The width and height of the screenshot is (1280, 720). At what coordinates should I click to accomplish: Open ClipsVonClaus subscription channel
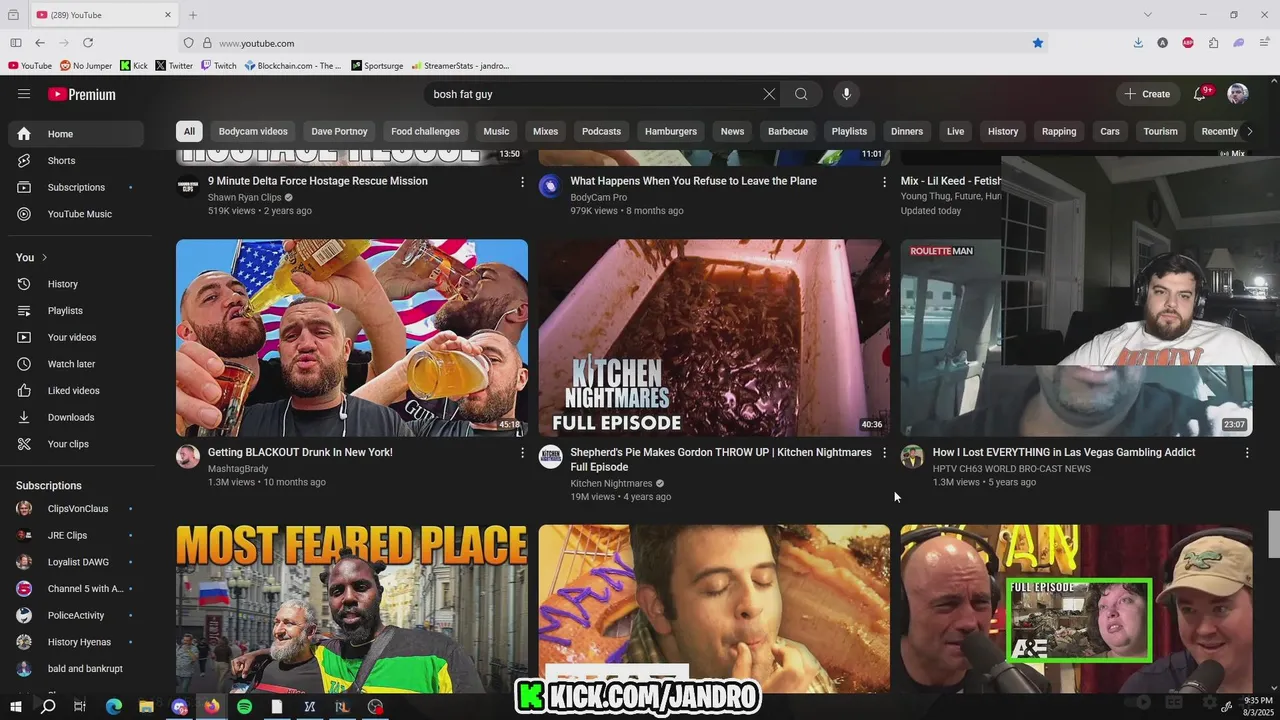pyautogui.click(x=76, y=508)
